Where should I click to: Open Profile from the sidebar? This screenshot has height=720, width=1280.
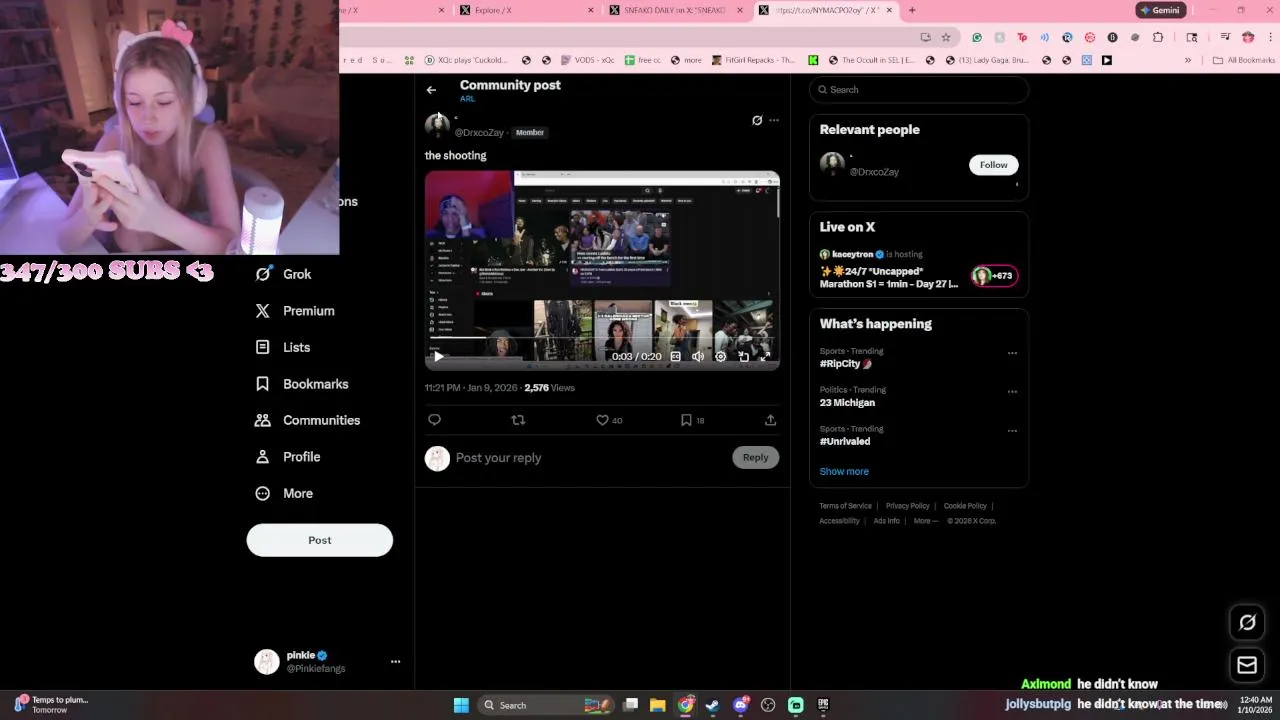click(288, 457)
